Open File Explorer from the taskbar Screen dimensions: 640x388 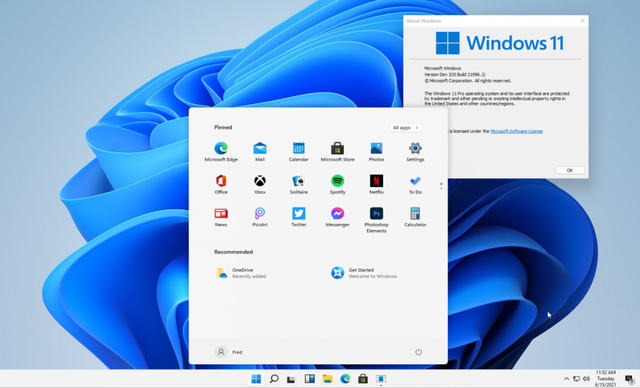pyautogui.click(x=327, y=379)
